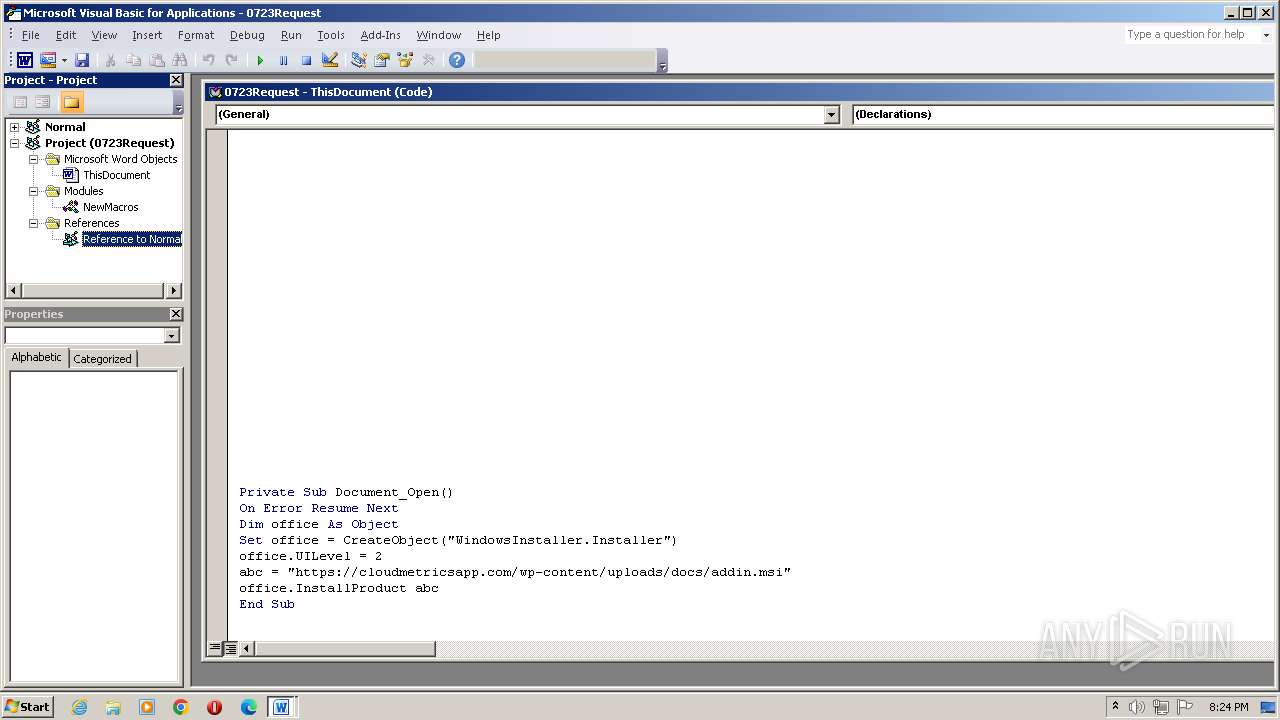1280x720 pixels.
Task: Collapse the Project (0723Request) node
Action: (x=14, y=143)
